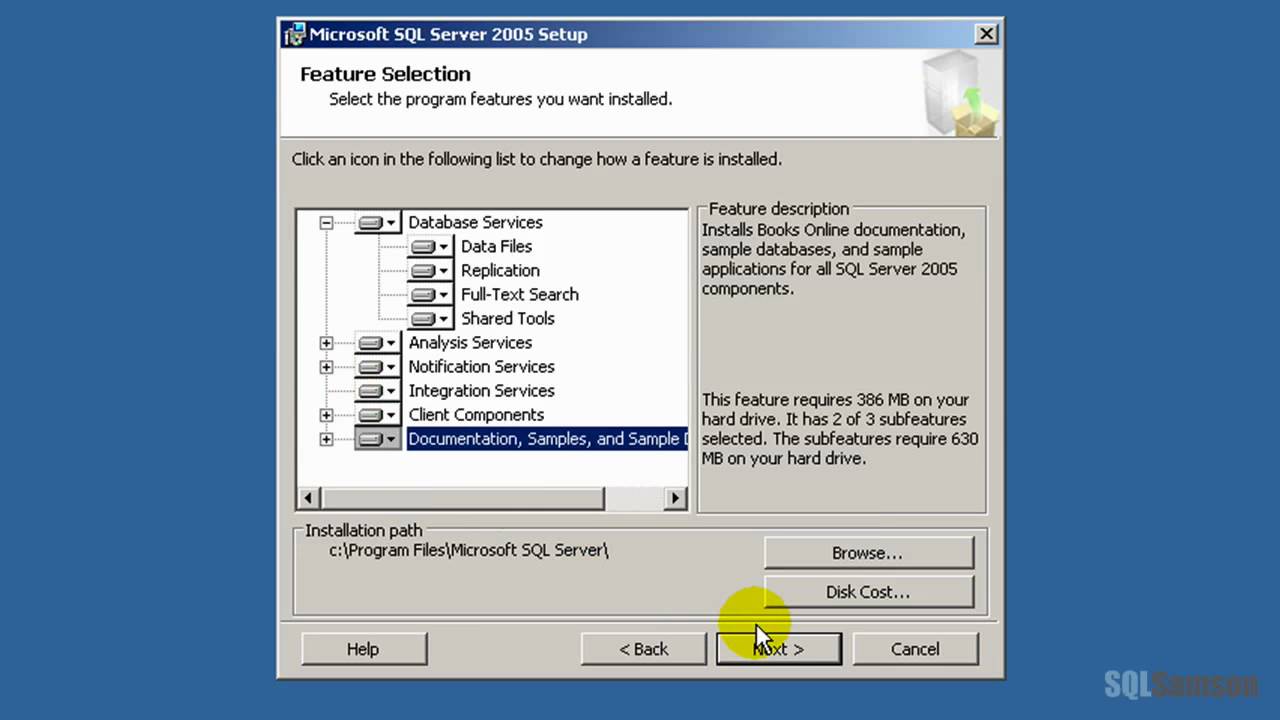
Task: Select the Shared Tools tree label
Action: [507, 318]
